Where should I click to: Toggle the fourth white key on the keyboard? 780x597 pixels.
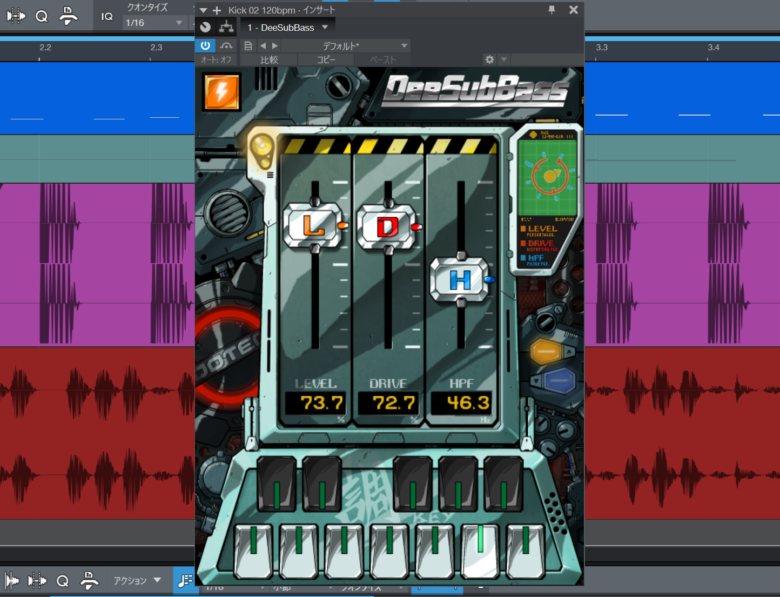click(390, 549)
